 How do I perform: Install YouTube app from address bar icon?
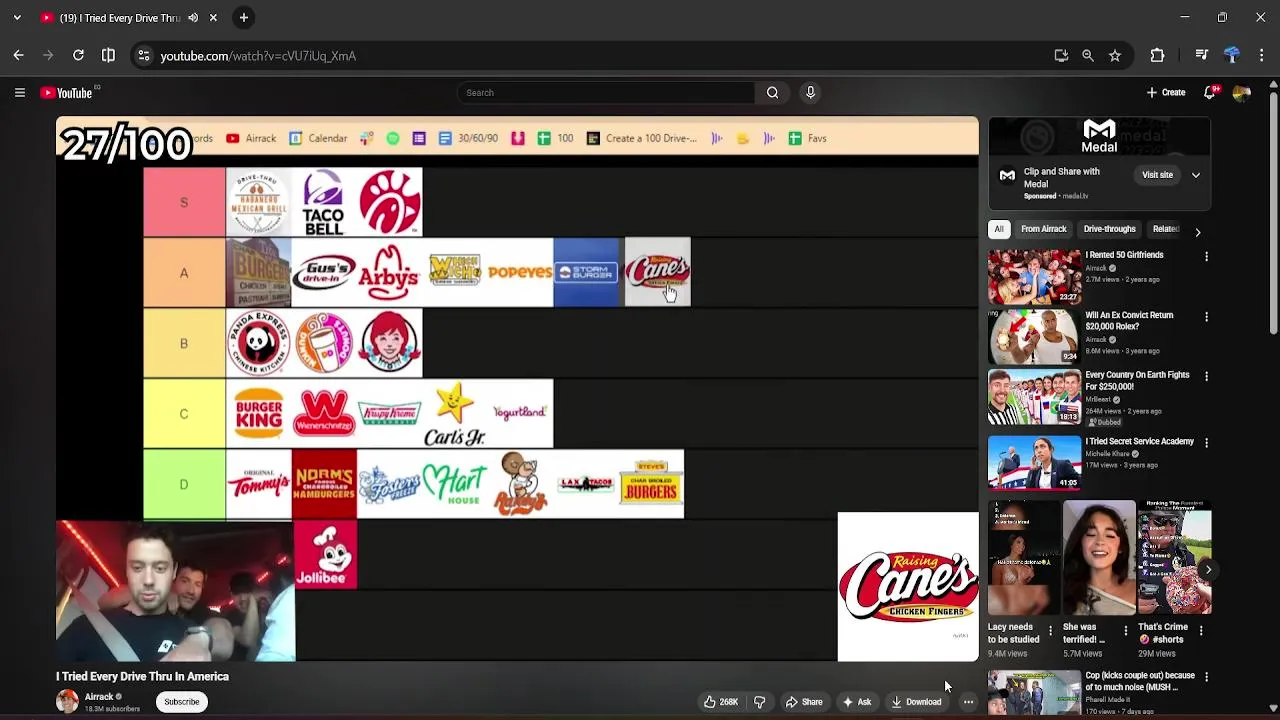(1061, 56)
